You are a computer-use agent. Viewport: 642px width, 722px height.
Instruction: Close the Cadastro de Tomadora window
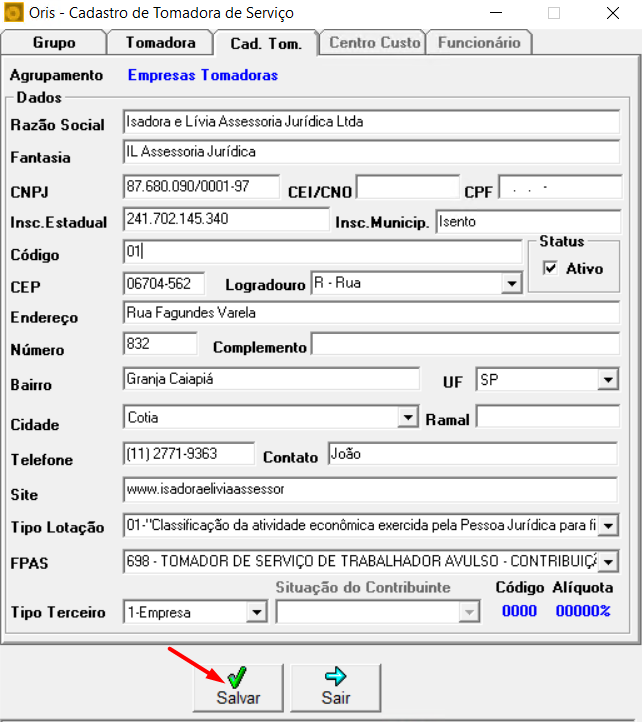click(613, 13)
